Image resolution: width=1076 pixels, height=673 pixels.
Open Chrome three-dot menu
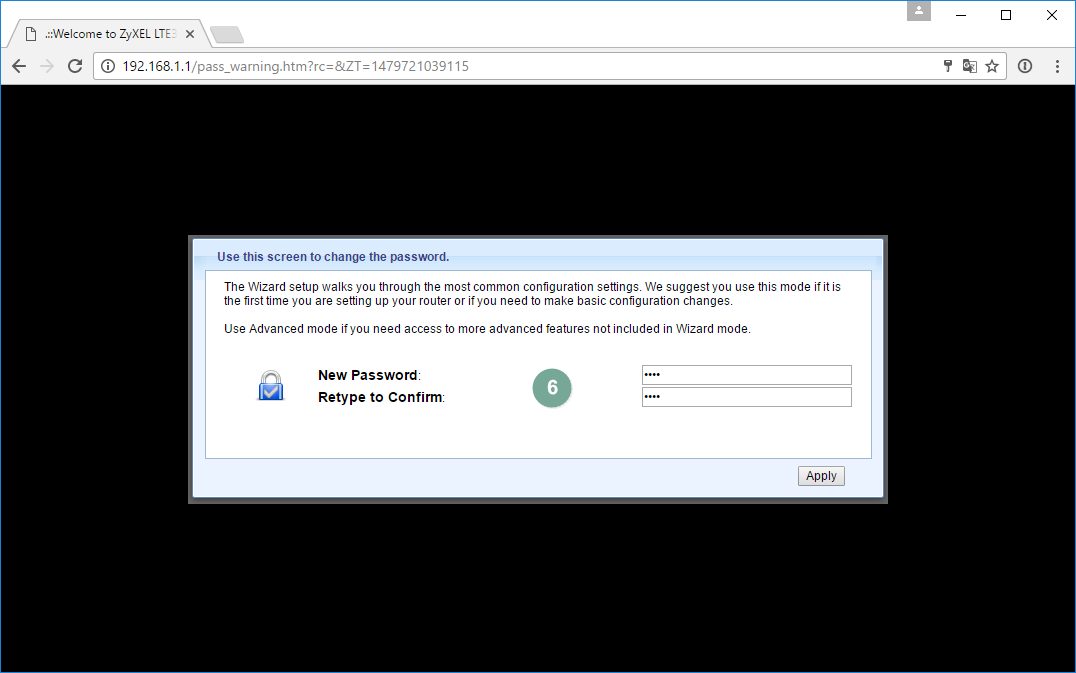pos(1058,66)
